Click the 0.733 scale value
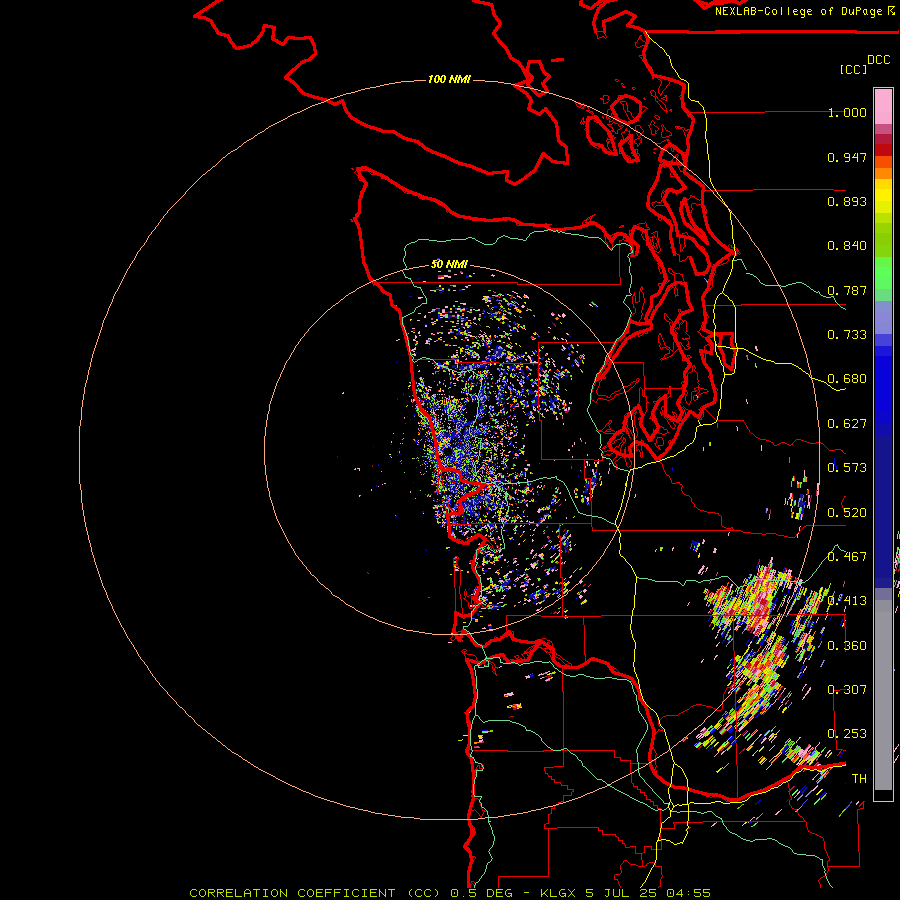The width and height of the screenshot is (900, 900). [x=847, y=335]
